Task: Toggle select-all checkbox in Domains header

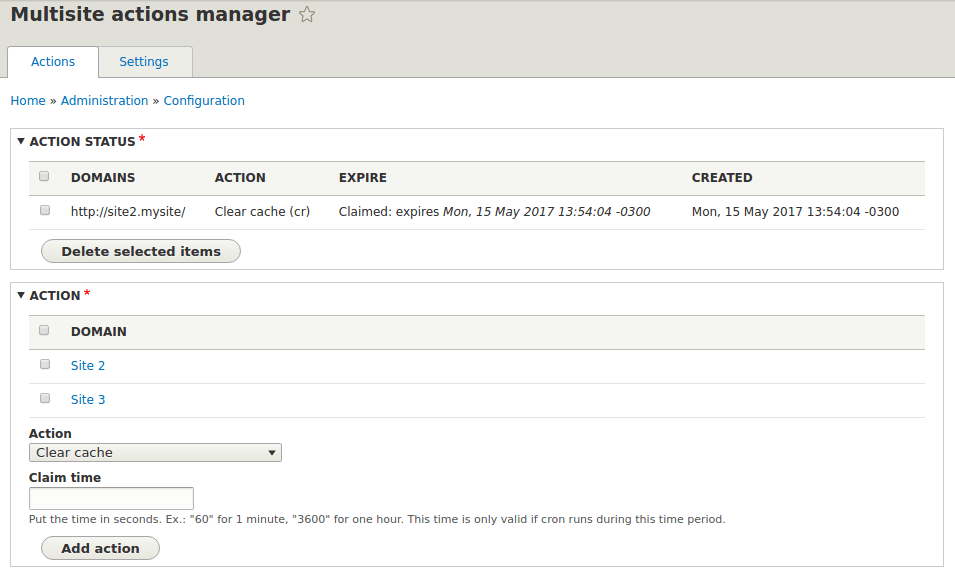Action: click(x=44, y=176)
